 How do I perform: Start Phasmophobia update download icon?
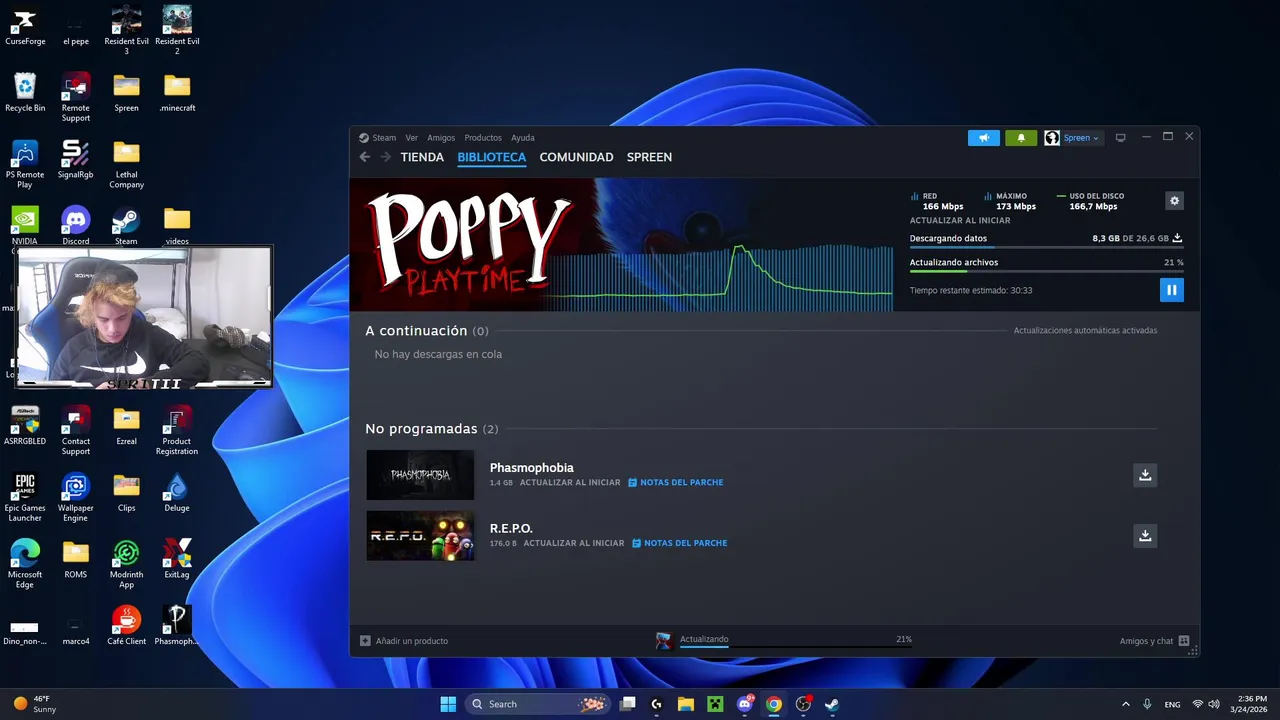(1145, 475)
